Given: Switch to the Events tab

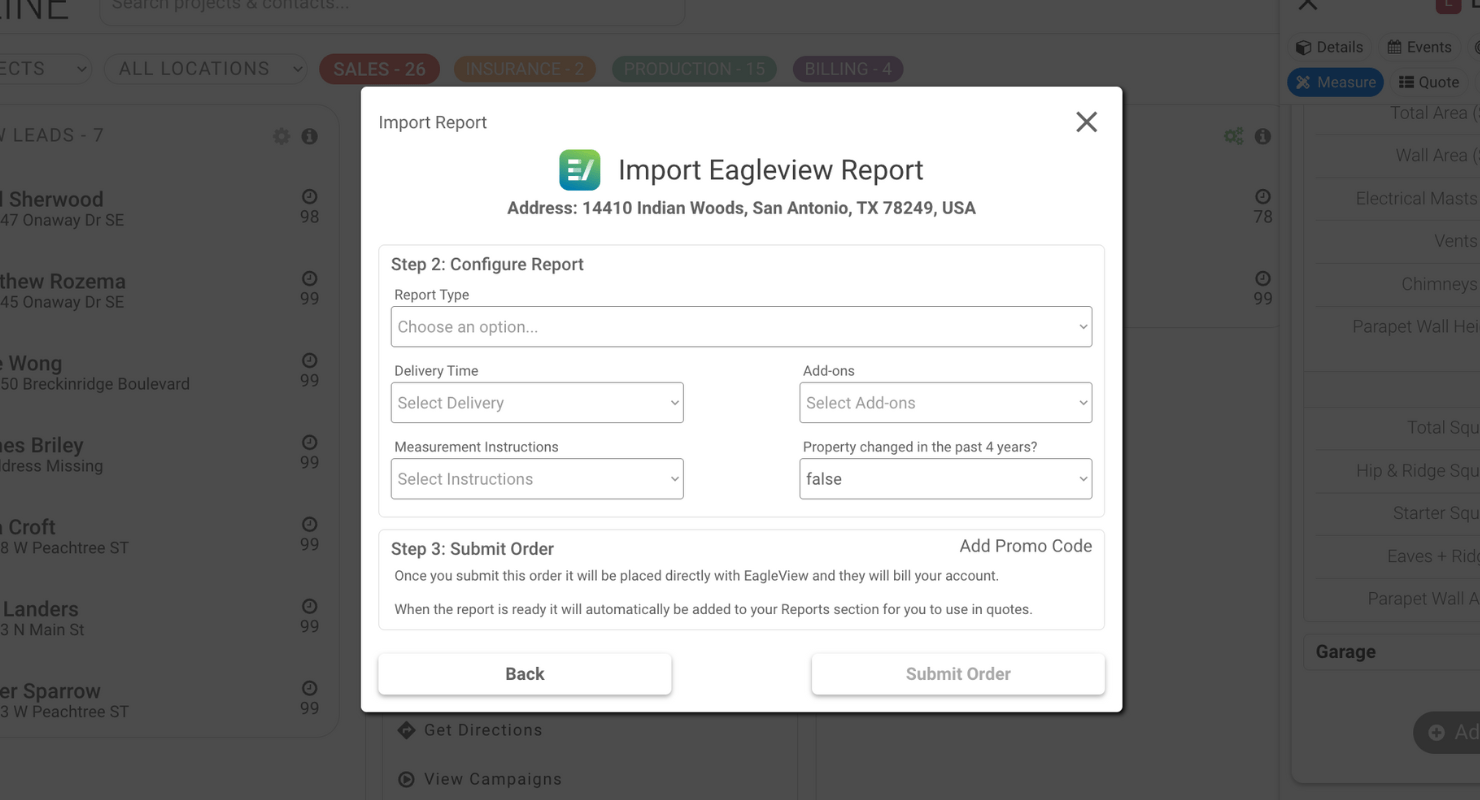Looking at the screenshot, I should tap(1418, 47).
